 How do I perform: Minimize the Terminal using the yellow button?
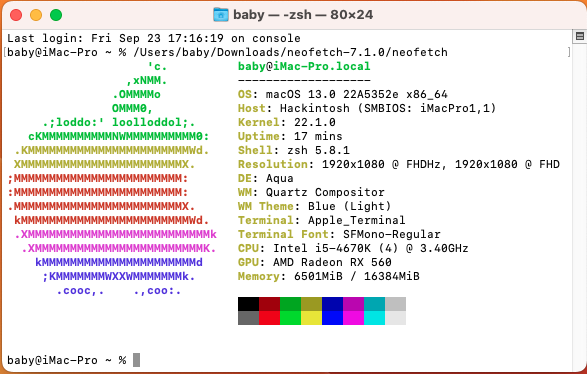click(36, 15)
